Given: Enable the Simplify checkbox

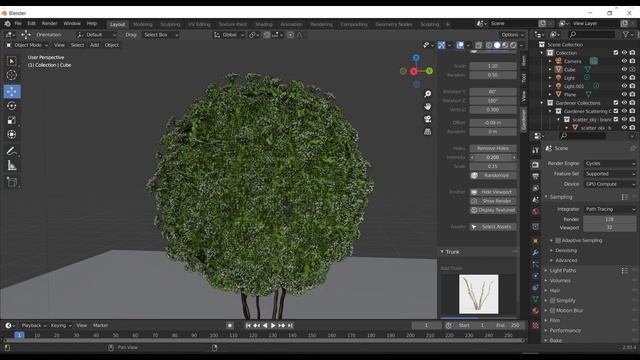Looking at the screenshot, I should [x=552, y=300].
